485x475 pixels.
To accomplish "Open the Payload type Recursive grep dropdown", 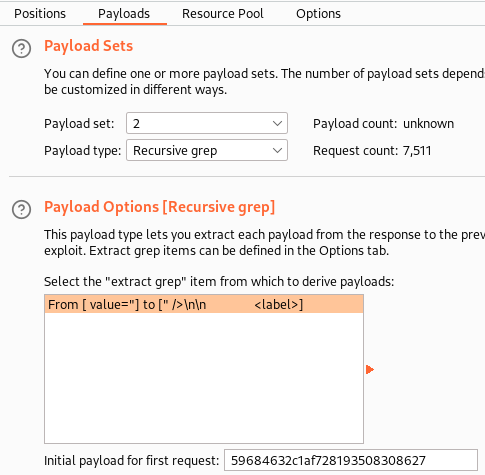I will [x=207, y=150].
